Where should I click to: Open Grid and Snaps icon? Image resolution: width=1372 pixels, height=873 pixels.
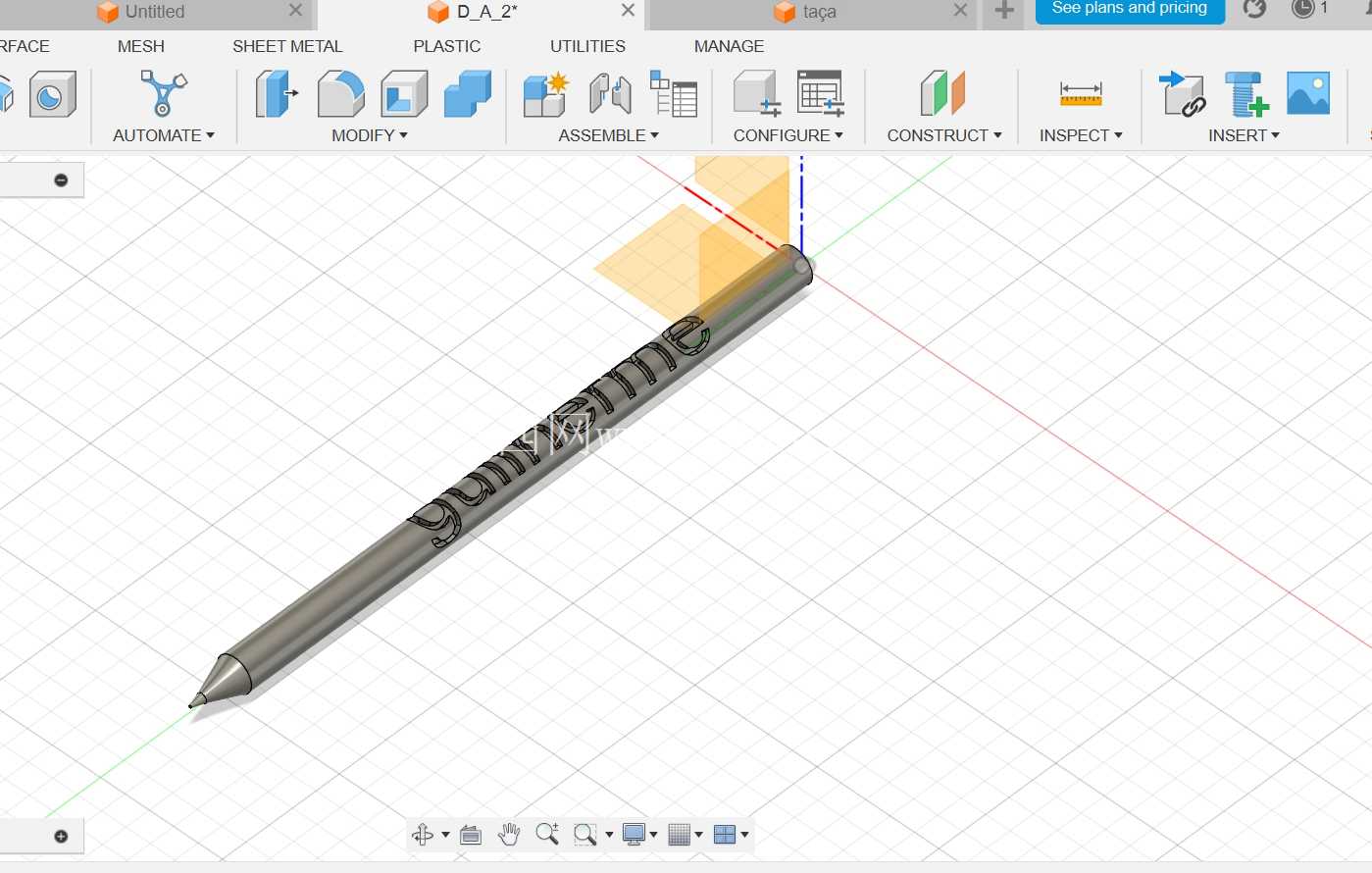point(680,835)
